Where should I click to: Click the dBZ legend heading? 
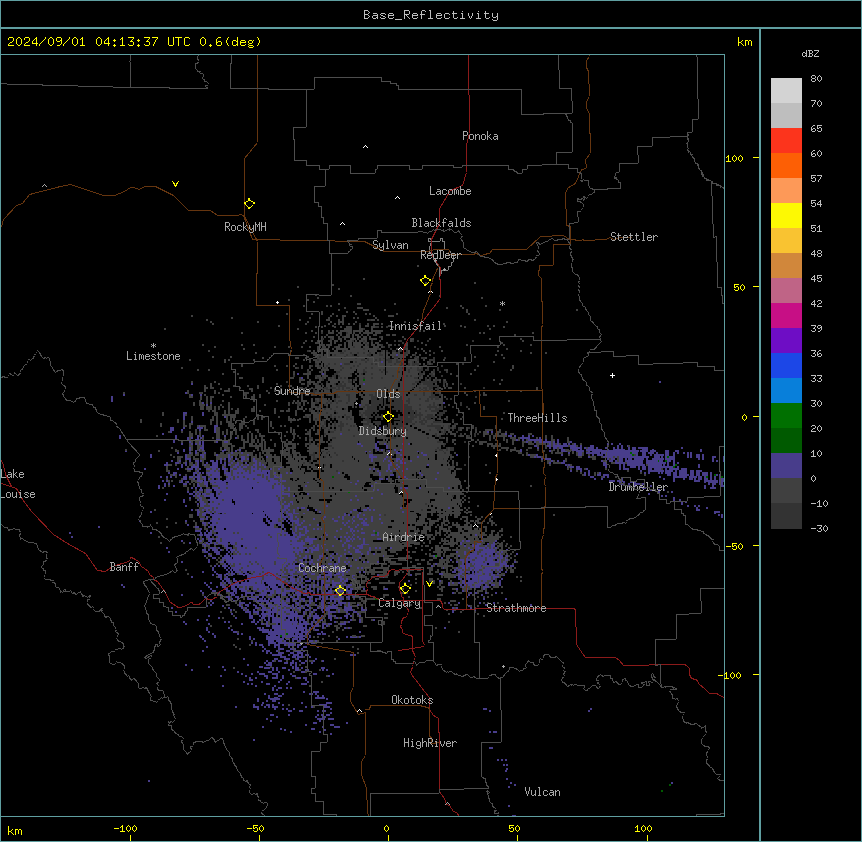[x=810, y=53]
